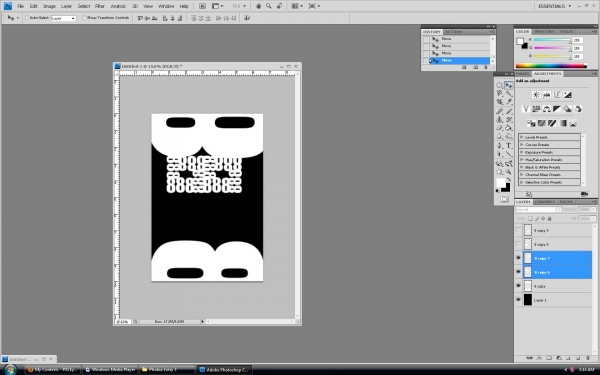The height and width of the screenshot is (375, 600).
Task: Select the Eraser tool
Action: [499, 128]
